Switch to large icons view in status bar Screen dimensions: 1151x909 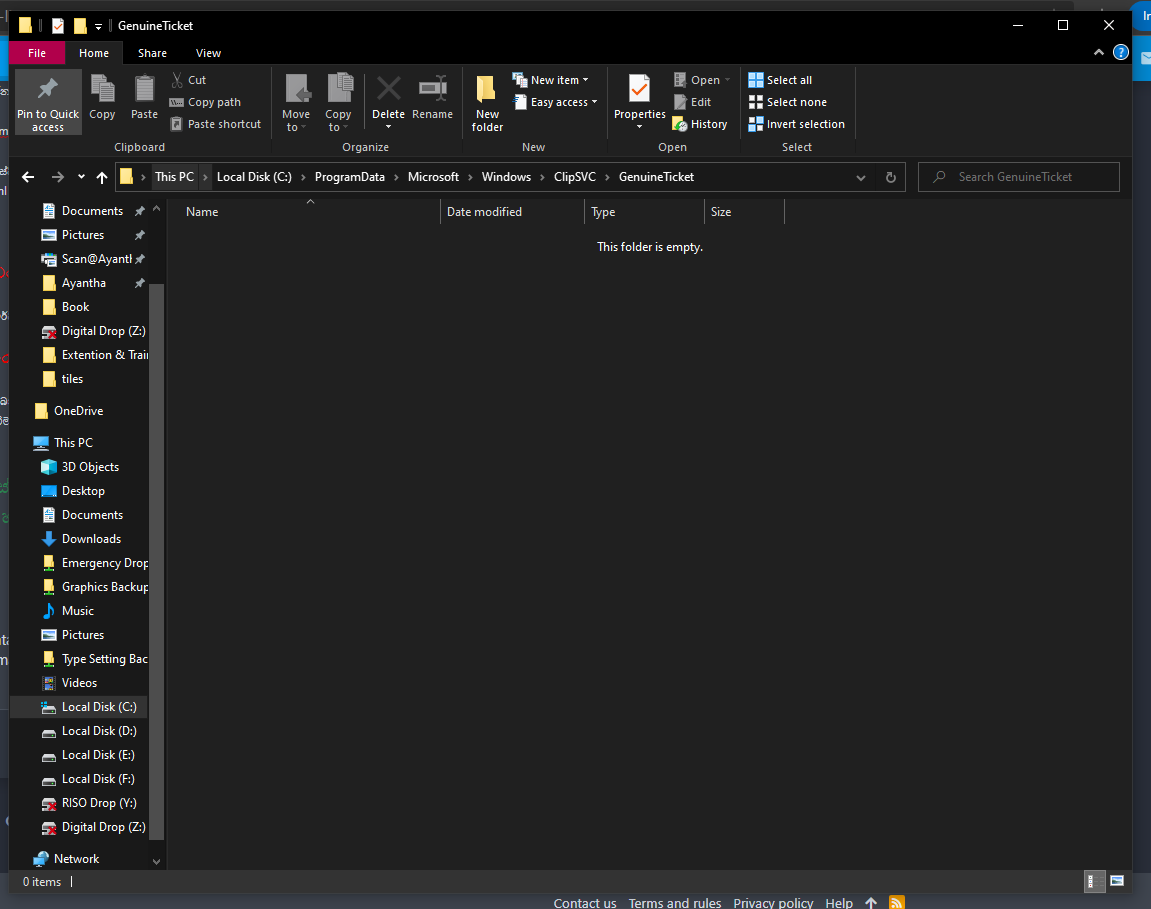[1116, 881]
